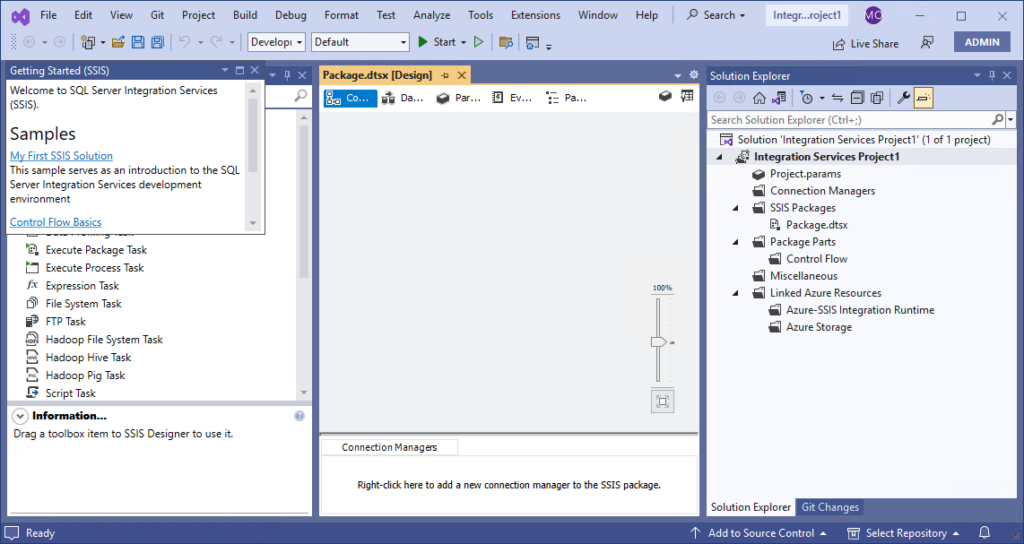
Task: Switch to the Control Flow designer tab
Action: 350,98
